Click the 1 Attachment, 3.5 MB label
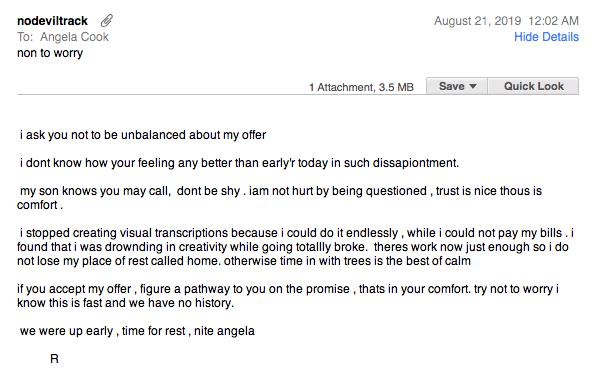The width and height of the screenshot is (600, 374). [x=361, y=87]
